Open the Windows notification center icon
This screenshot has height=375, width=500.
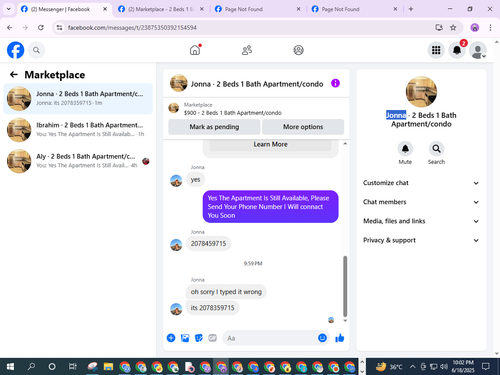pyautogui.click(x=486, y=367)
